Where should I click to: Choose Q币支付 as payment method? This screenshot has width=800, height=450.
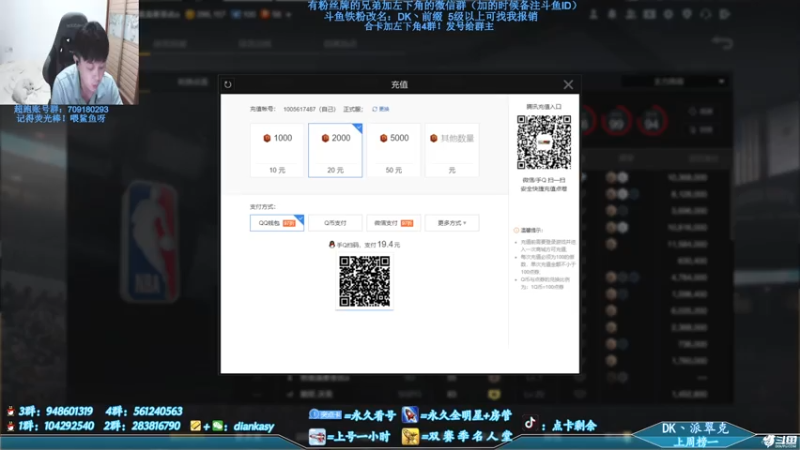(335, 223)
